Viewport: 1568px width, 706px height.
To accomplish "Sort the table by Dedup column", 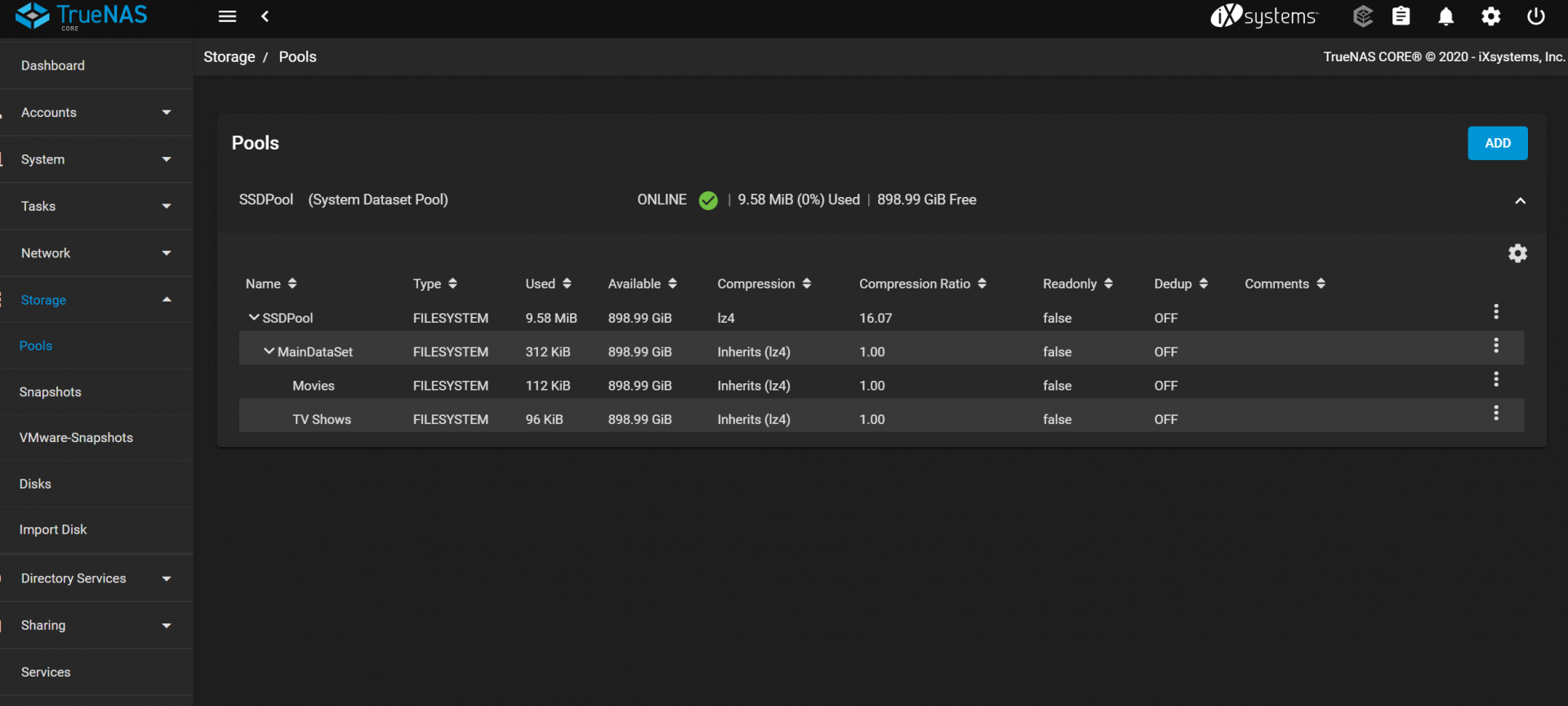I will (x=1181, y=284).
